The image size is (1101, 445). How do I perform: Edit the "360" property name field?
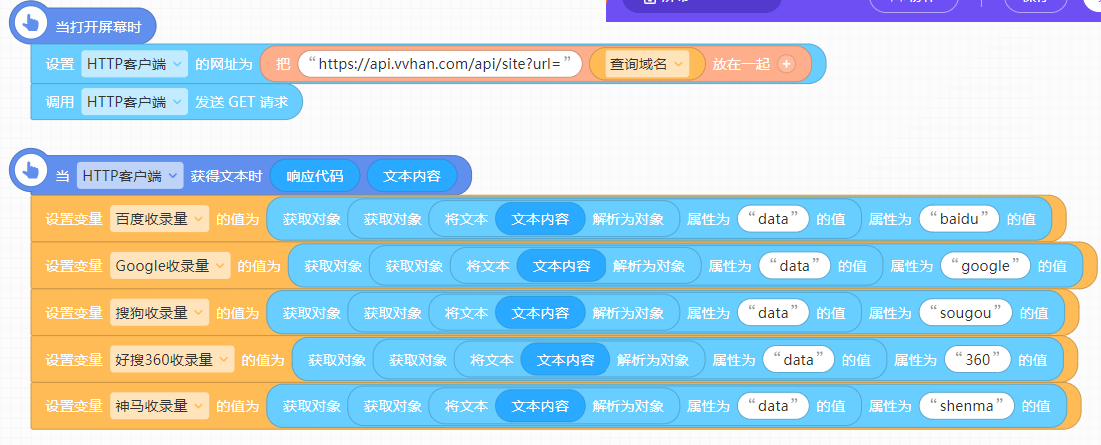point(978,359)
